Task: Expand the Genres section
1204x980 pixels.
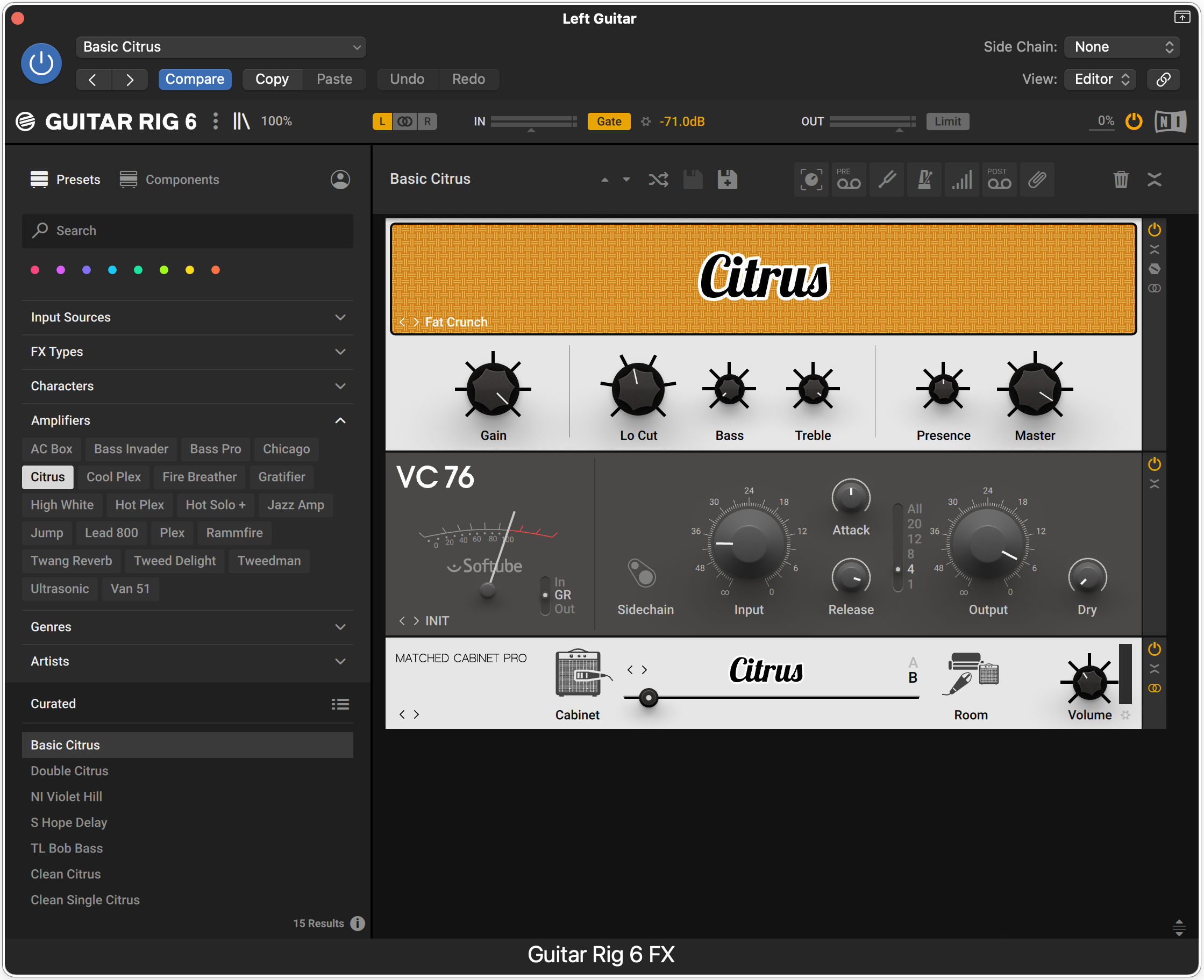Action: pos(188,627)
